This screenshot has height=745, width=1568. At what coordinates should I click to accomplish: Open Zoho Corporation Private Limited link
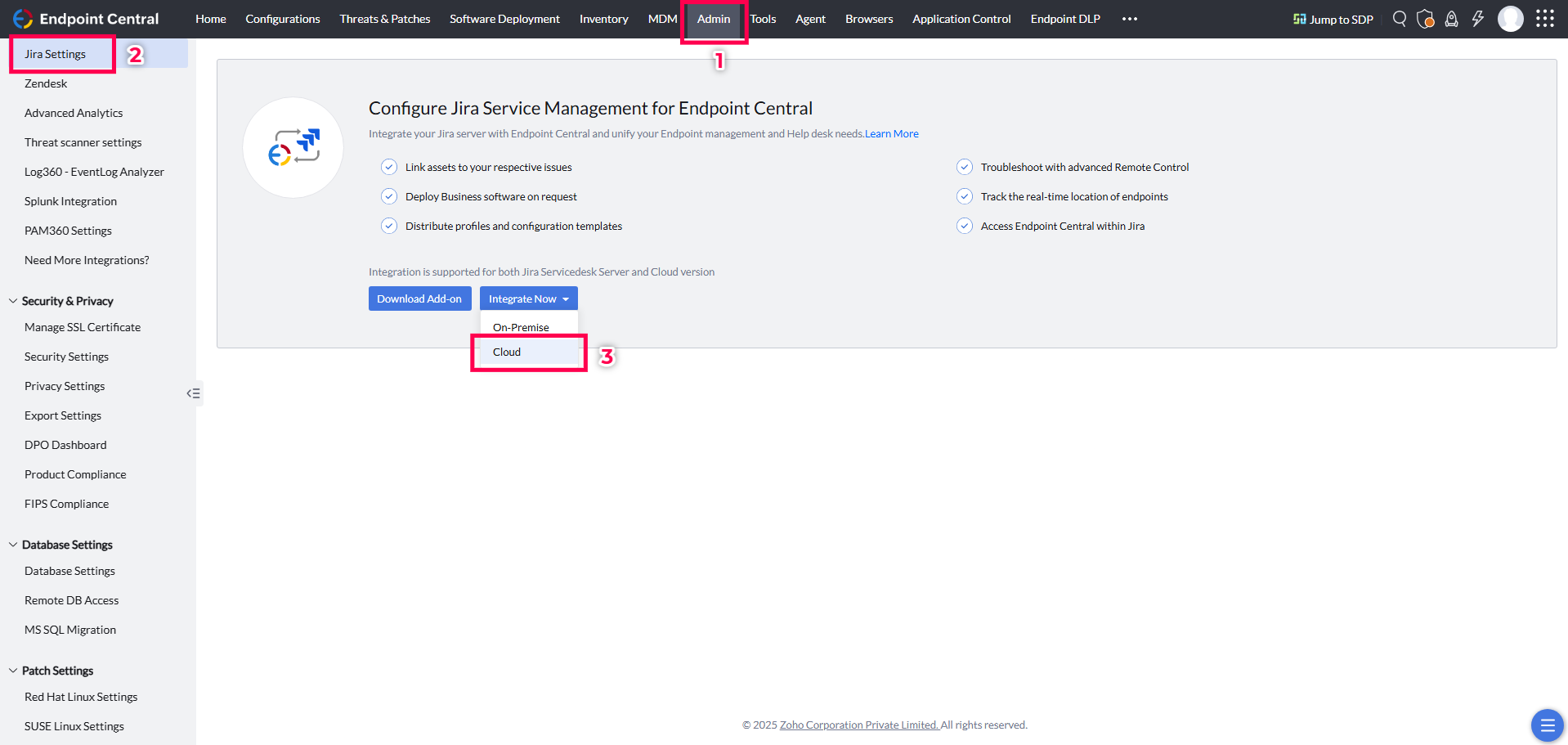pyautogui.click(x=859, y=725)
